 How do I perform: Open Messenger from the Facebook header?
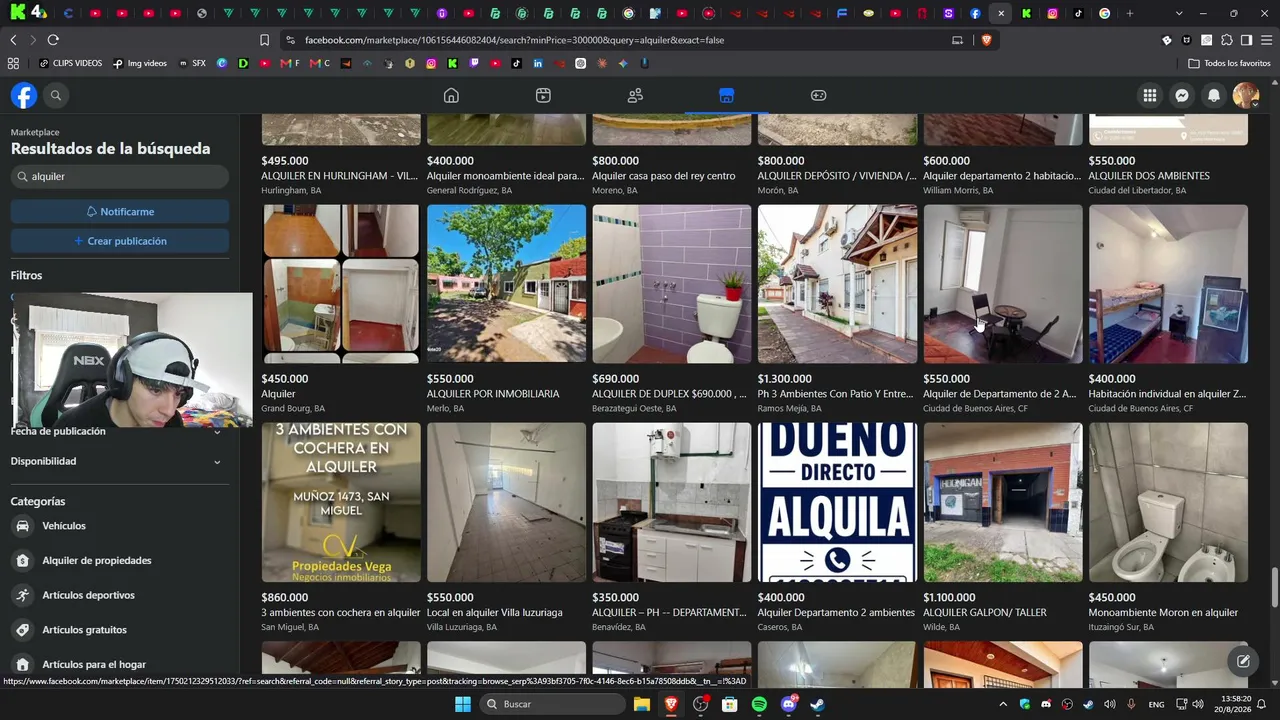(x=1182, y=95)
